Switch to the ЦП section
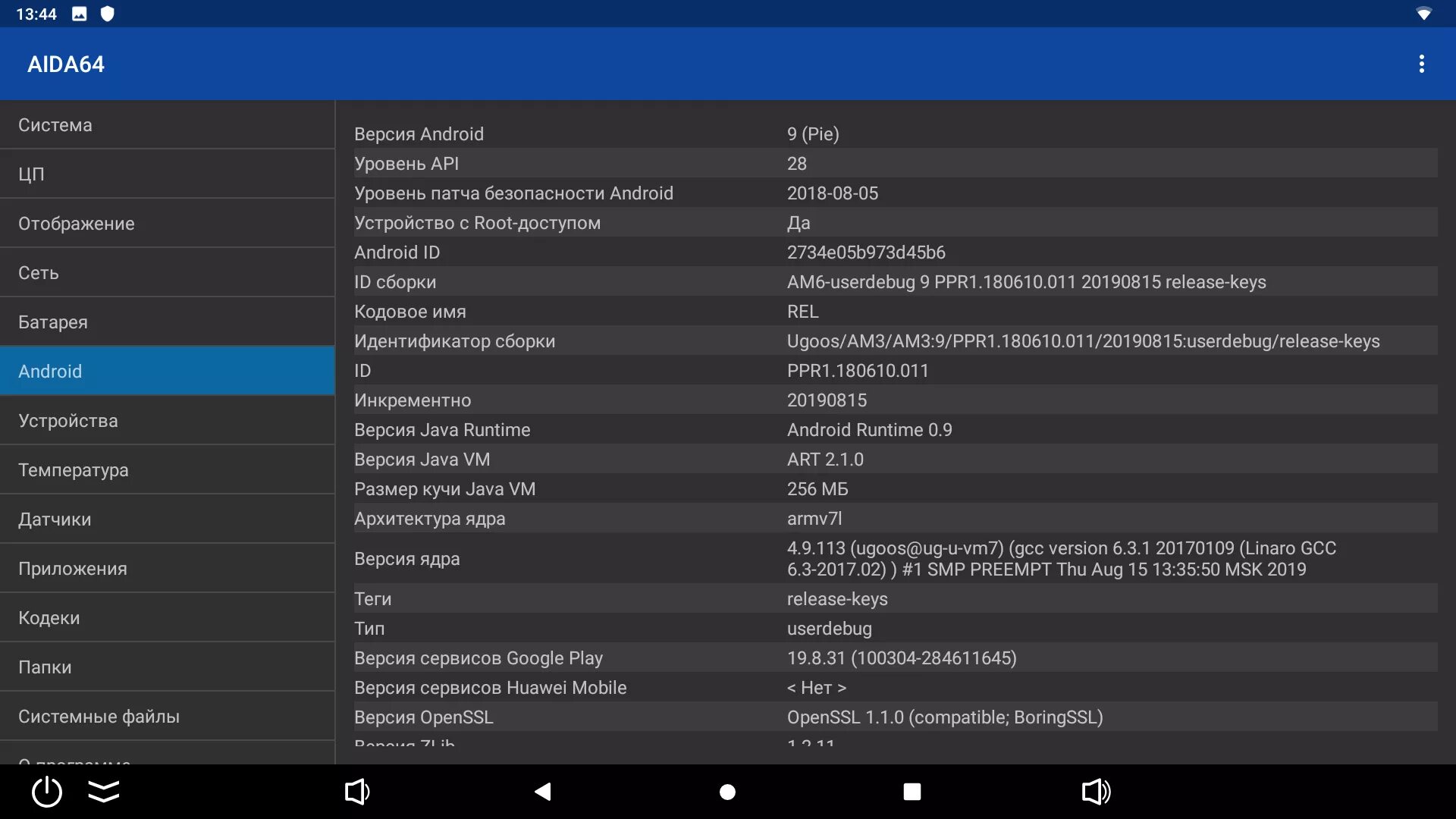Screen dimensions: 1456x819 (167, 174)
